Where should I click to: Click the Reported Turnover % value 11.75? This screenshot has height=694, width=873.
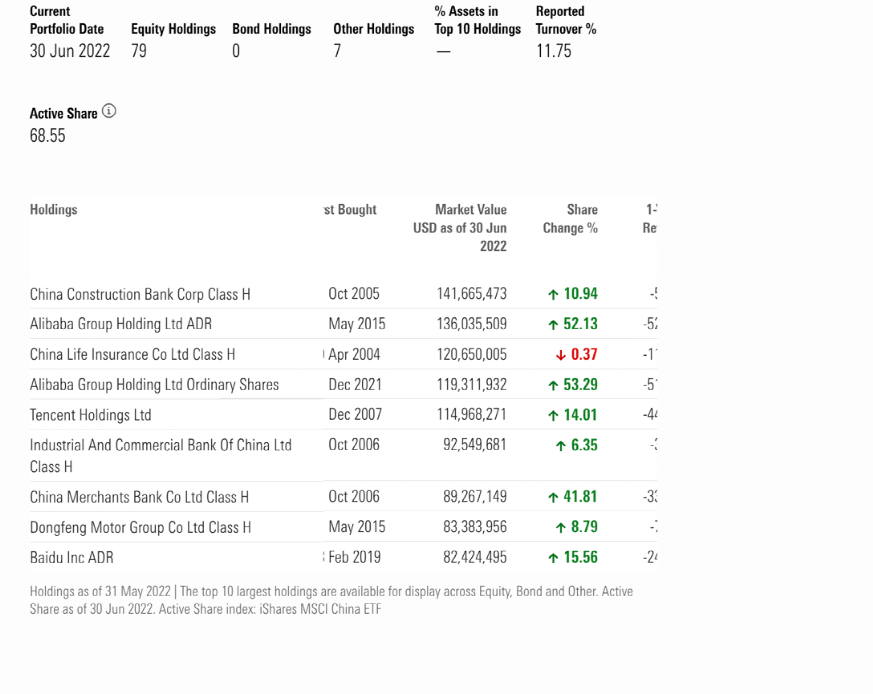(x=553, y=51)
